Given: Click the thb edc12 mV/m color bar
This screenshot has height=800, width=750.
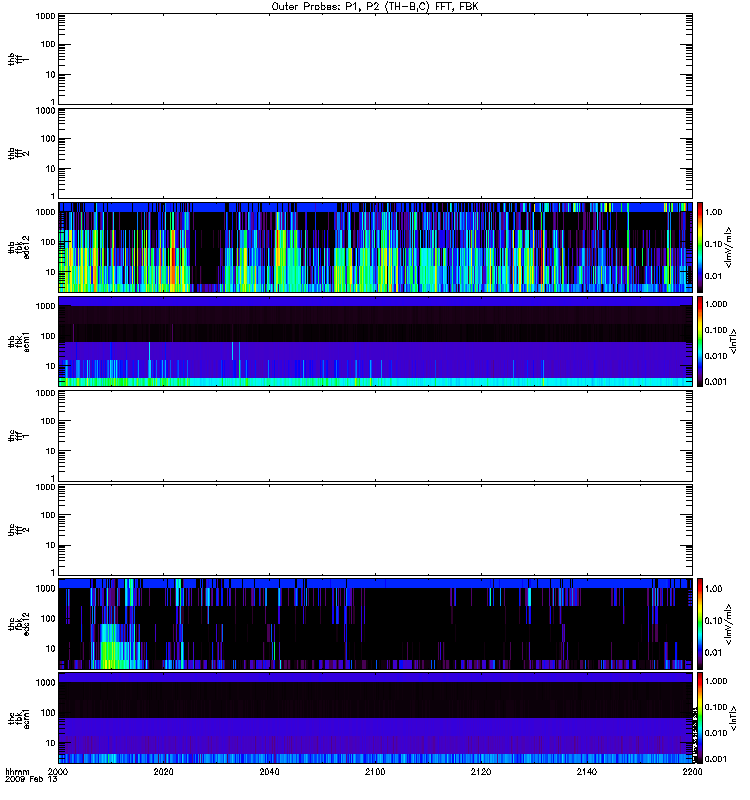Looking at the screenshot, I should pos(701,246).
